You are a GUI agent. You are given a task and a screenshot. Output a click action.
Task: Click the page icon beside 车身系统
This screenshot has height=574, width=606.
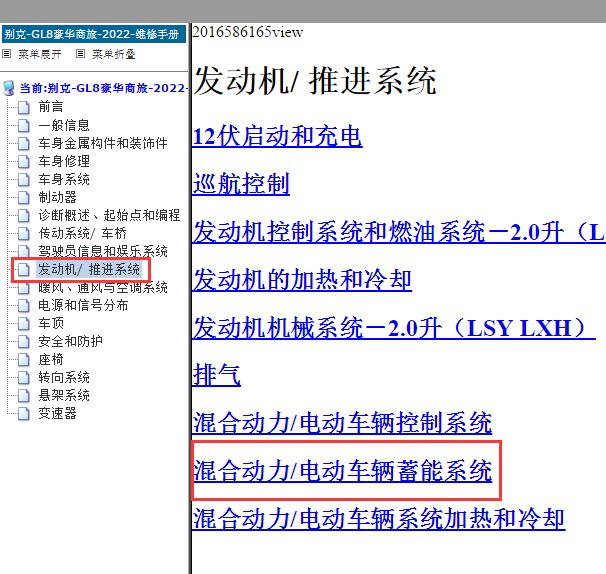[x=24, y=179]
